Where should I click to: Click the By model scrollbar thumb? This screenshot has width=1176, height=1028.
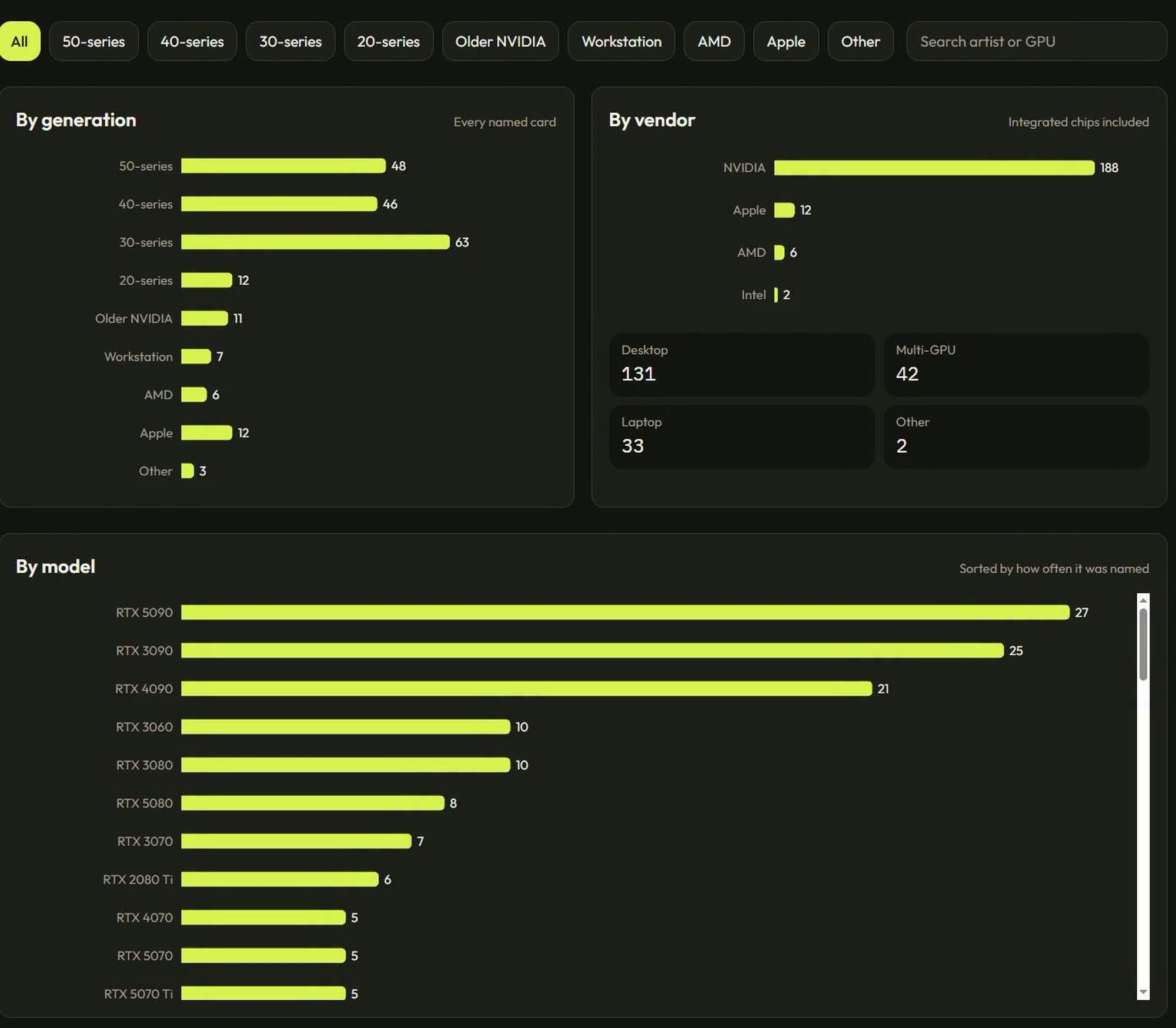click(x=1143, y=645)
